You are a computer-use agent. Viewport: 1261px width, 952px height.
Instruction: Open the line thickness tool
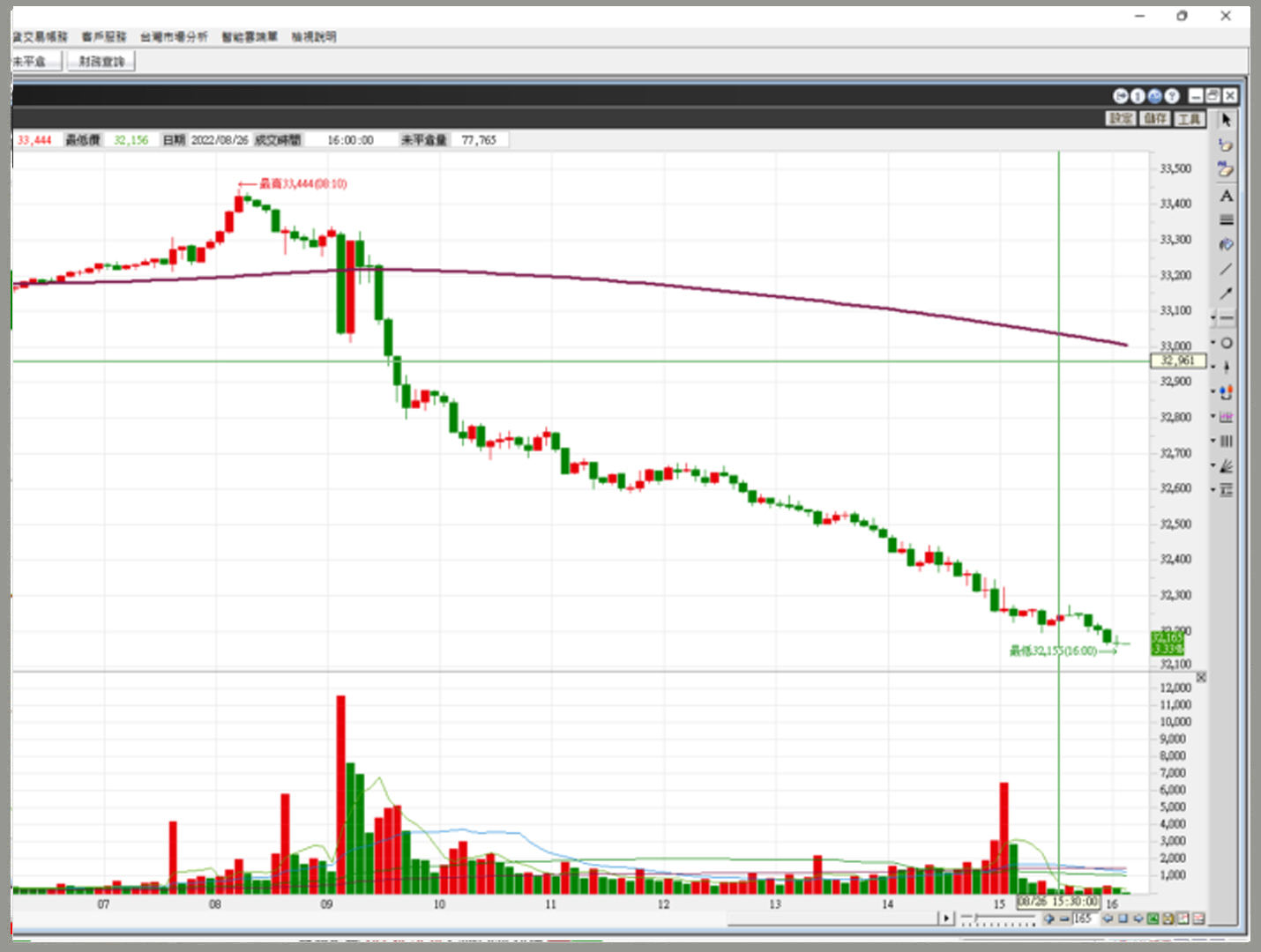(1227, 220)
